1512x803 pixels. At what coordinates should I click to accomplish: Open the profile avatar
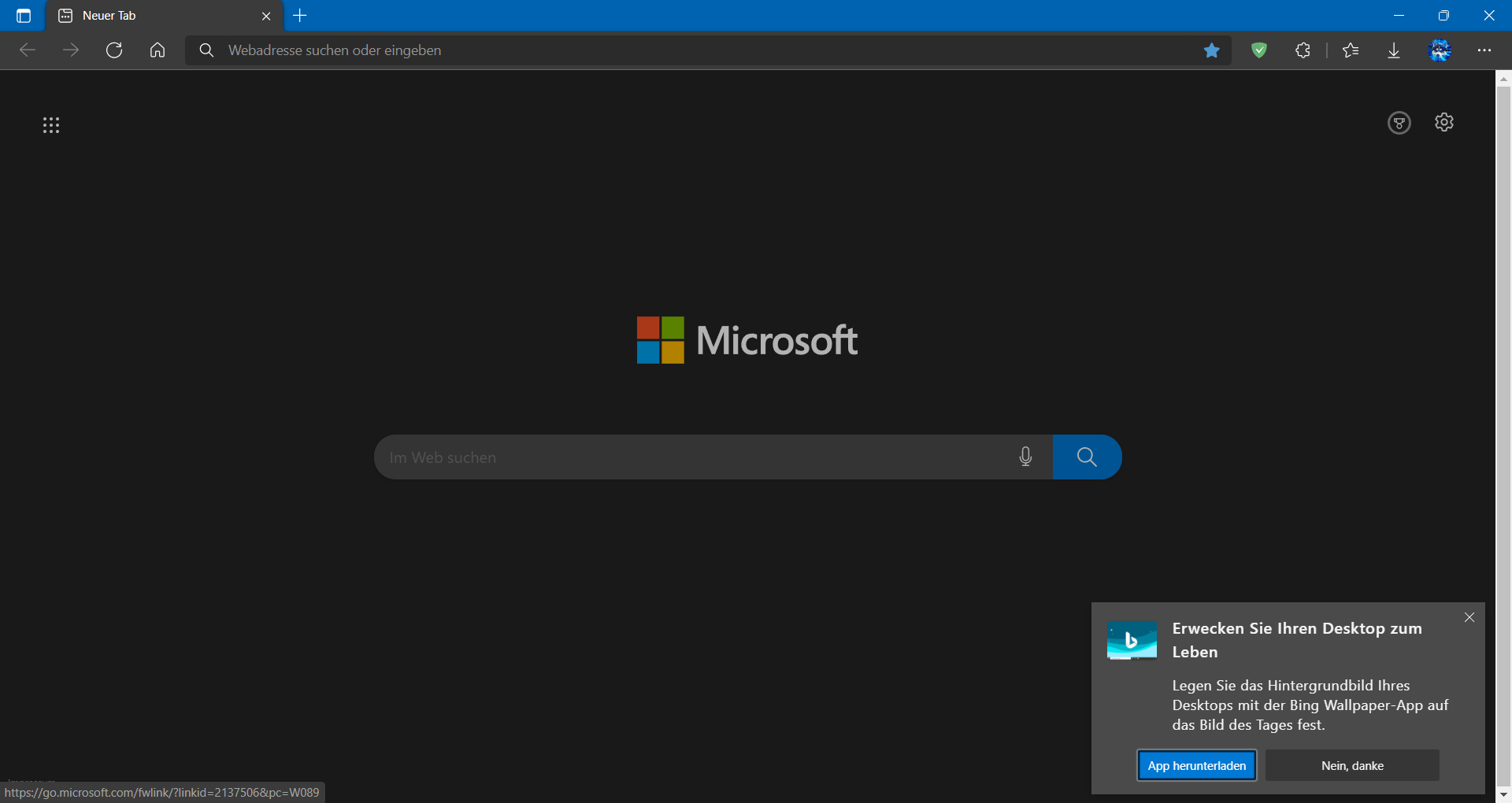point(1440,50)
